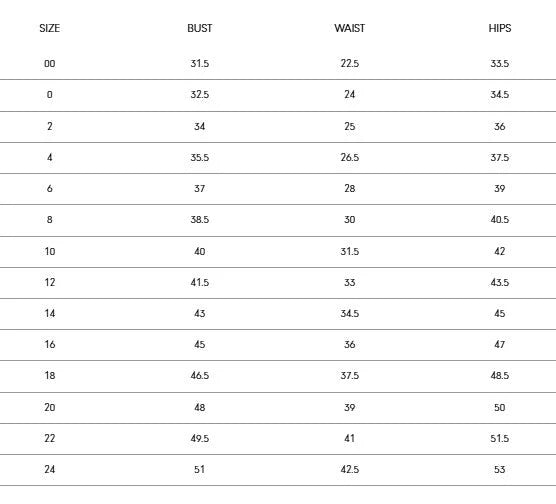Click hips value 43.5 in size 12 row
Screen dimensions: 556x504
click(500, 283)
